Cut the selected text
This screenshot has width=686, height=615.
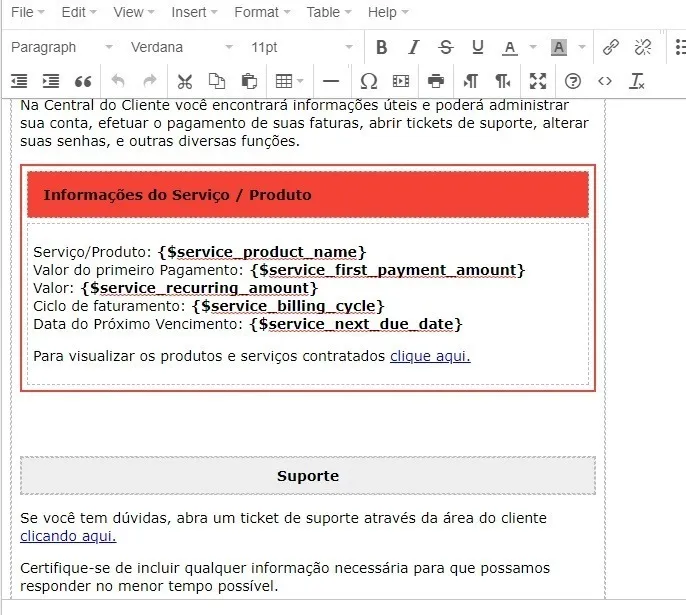pyautogui.click(x=185, y=81)
